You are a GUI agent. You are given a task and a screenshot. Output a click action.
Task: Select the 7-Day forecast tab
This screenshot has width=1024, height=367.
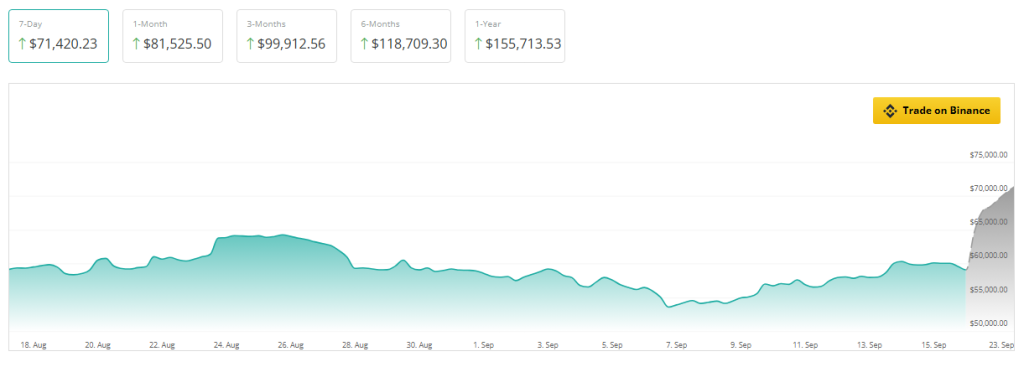59,36
